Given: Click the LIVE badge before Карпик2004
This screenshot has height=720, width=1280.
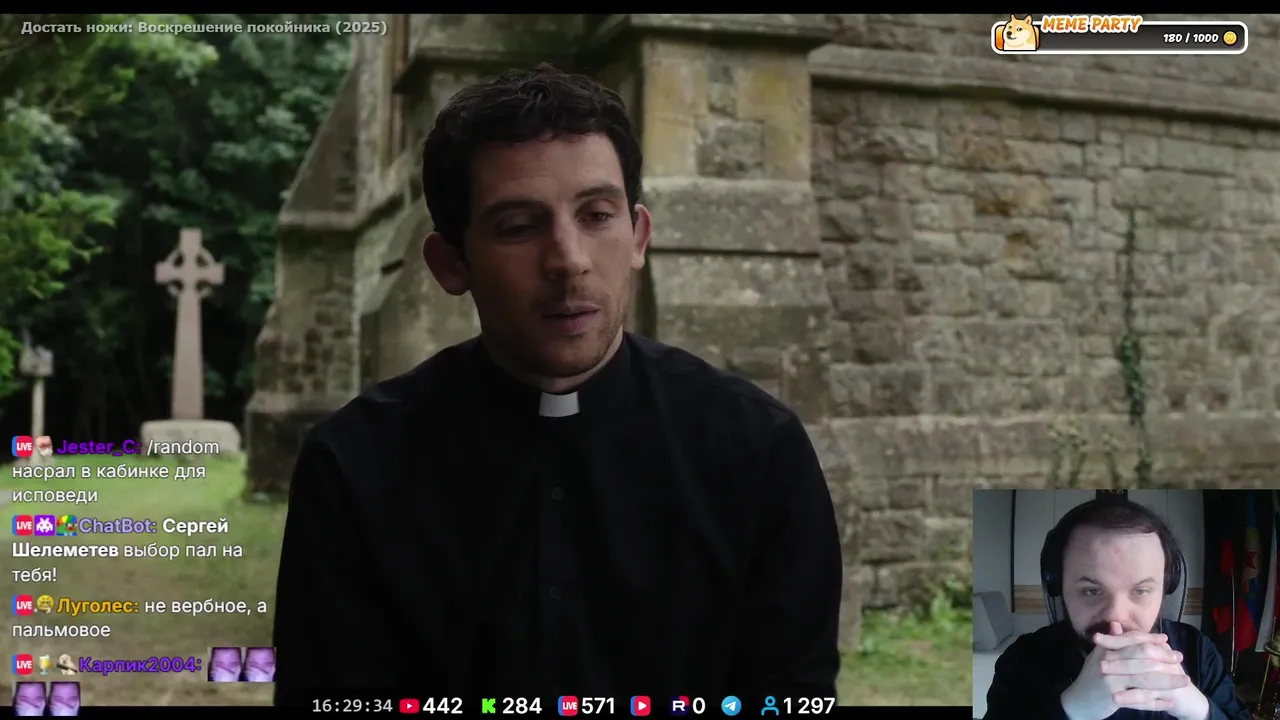Looking at the screenshot, I should [x=23, y=665].
